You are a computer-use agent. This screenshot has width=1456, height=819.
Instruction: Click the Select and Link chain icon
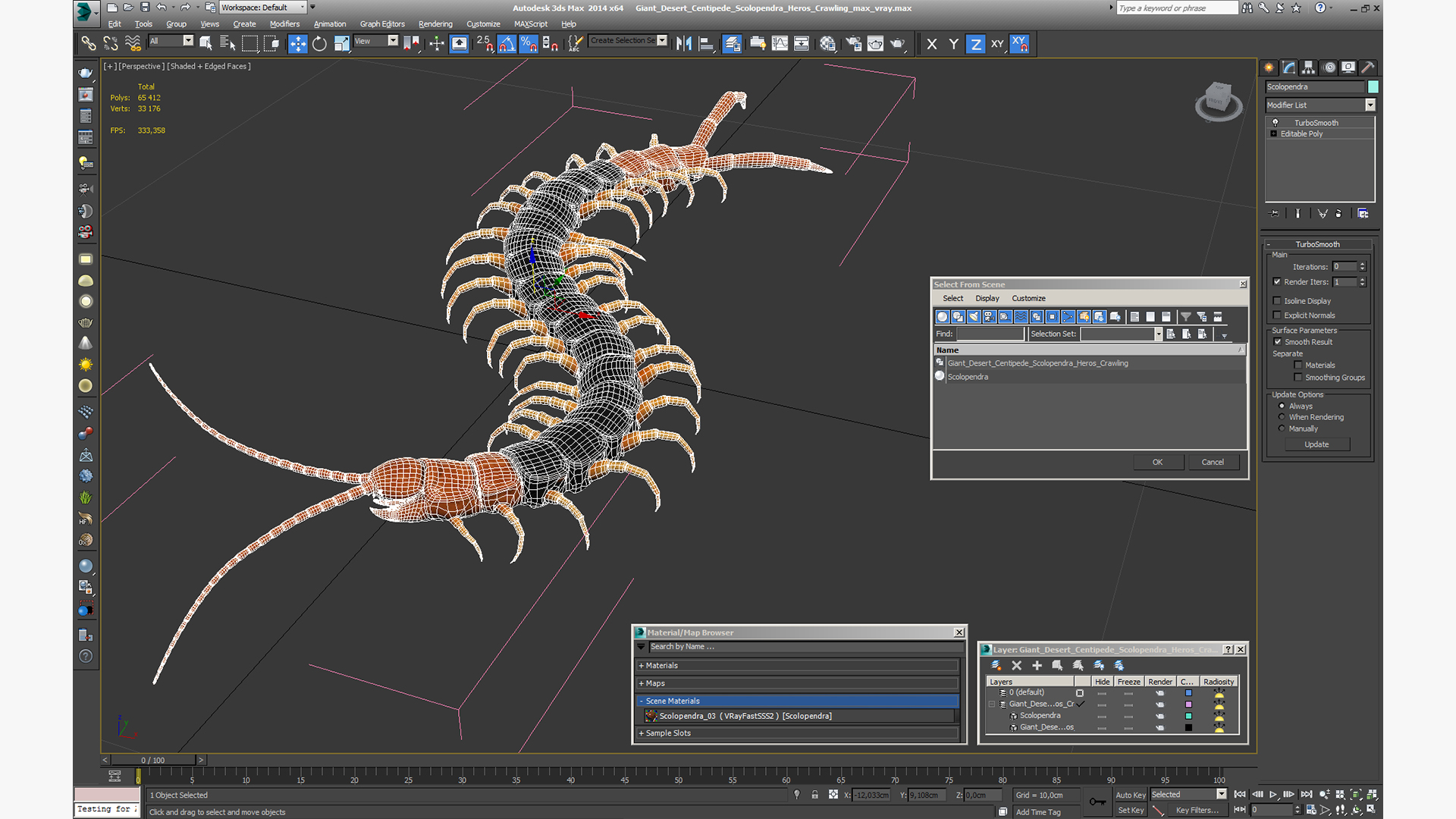click(88, 44)
